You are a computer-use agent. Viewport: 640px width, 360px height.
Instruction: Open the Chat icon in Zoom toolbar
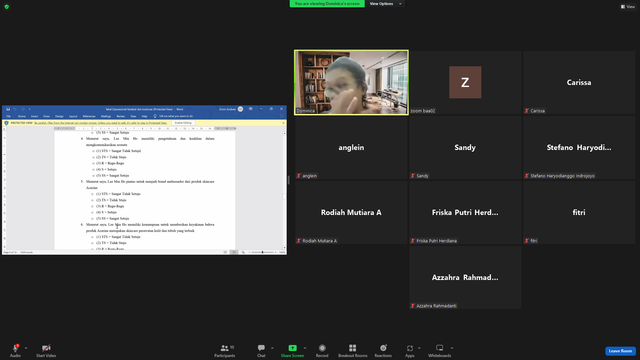[261, 348]
